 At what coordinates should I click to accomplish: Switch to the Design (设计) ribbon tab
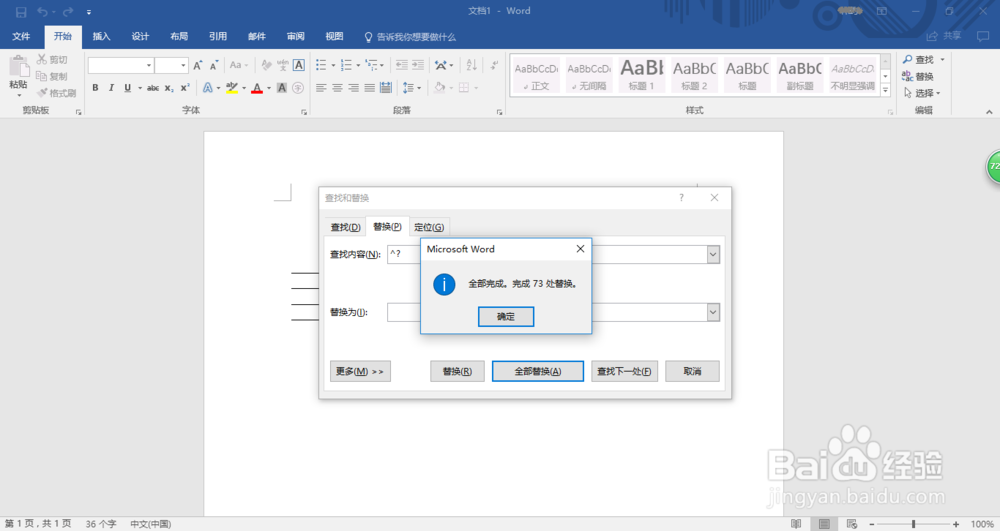tap(140, 36)
